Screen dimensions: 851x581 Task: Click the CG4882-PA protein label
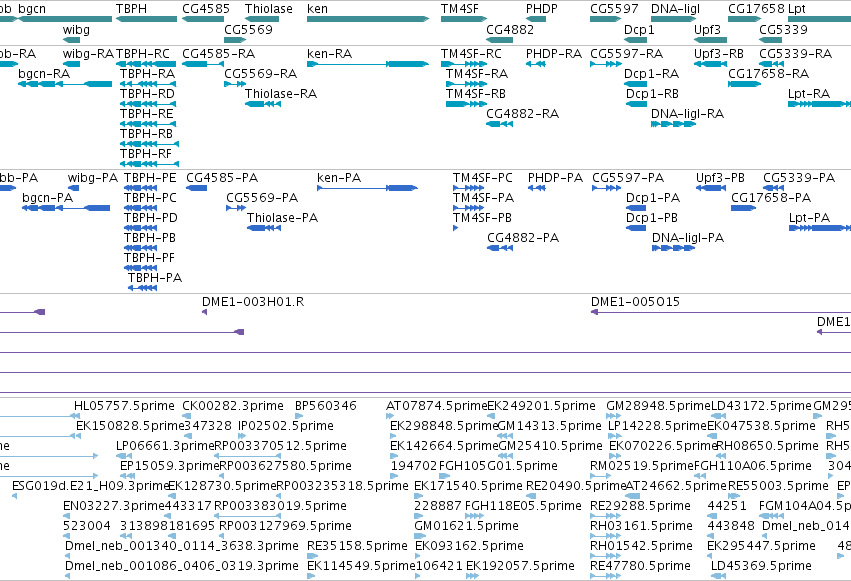pos(523,238)
